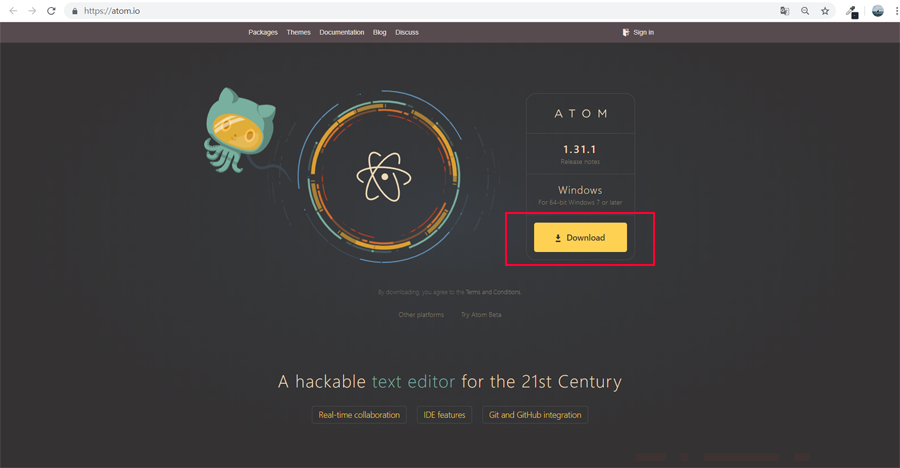Go to the Blog page
Screen dimensions: 900x468
(379, 32)
